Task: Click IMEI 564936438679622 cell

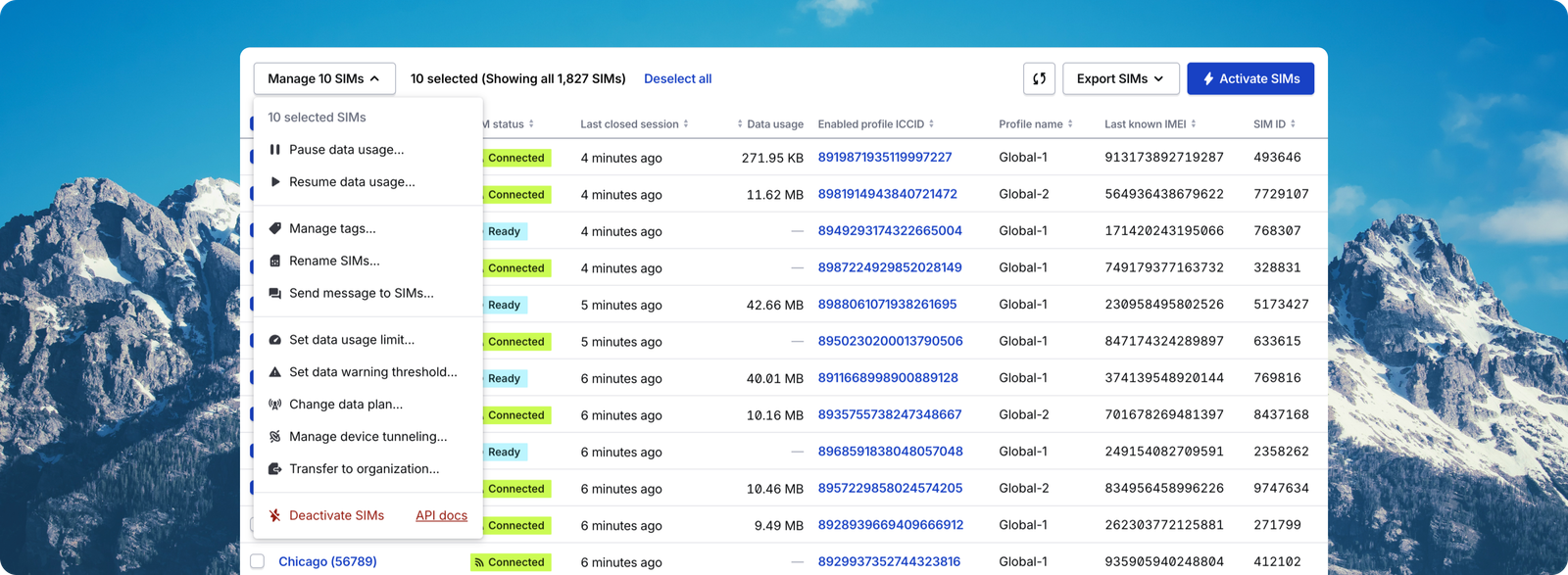Action: point(1164,194)
